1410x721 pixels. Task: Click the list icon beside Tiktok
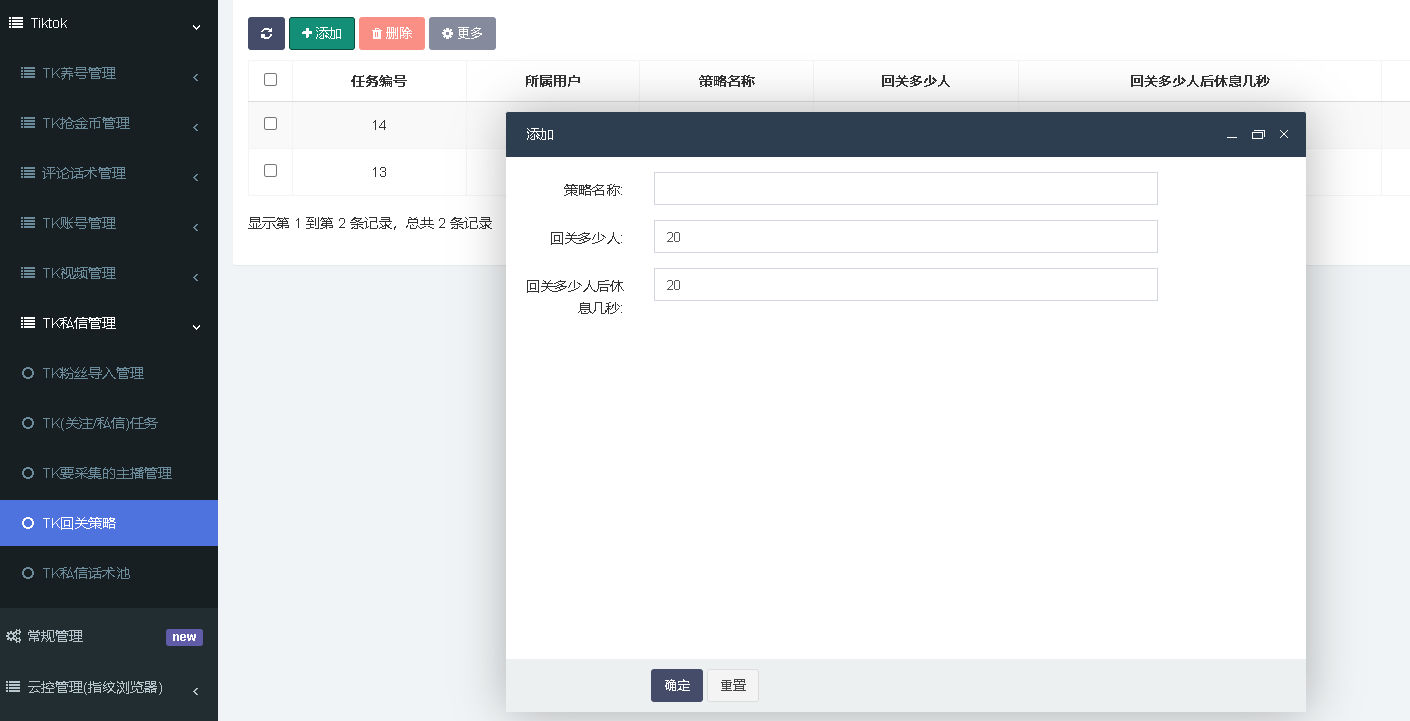point(15,23)
